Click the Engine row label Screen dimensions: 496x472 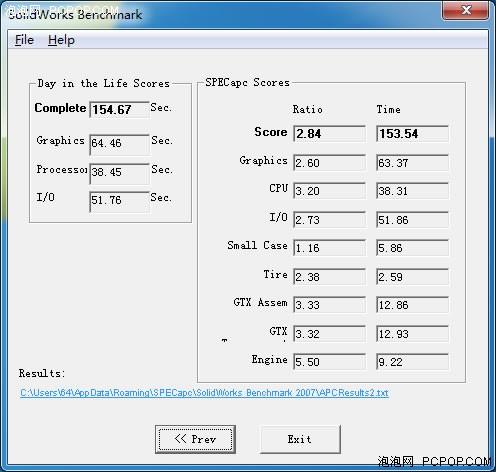click(269, 360)
